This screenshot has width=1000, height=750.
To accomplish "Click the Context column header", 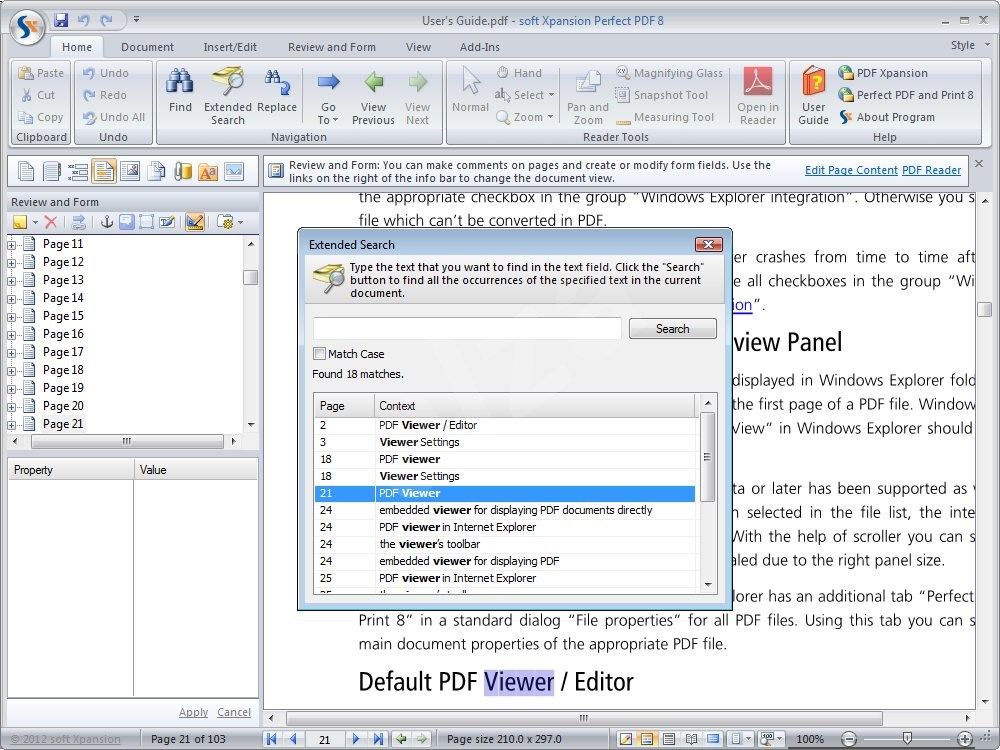I will (x=535, y=406).
